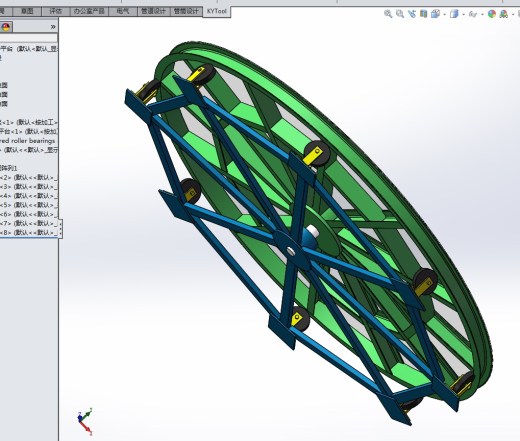The height and width of the screenshot is (441, 520).
Task: Open Display Style dropdown arrow
Action: [x=463, y=14]
